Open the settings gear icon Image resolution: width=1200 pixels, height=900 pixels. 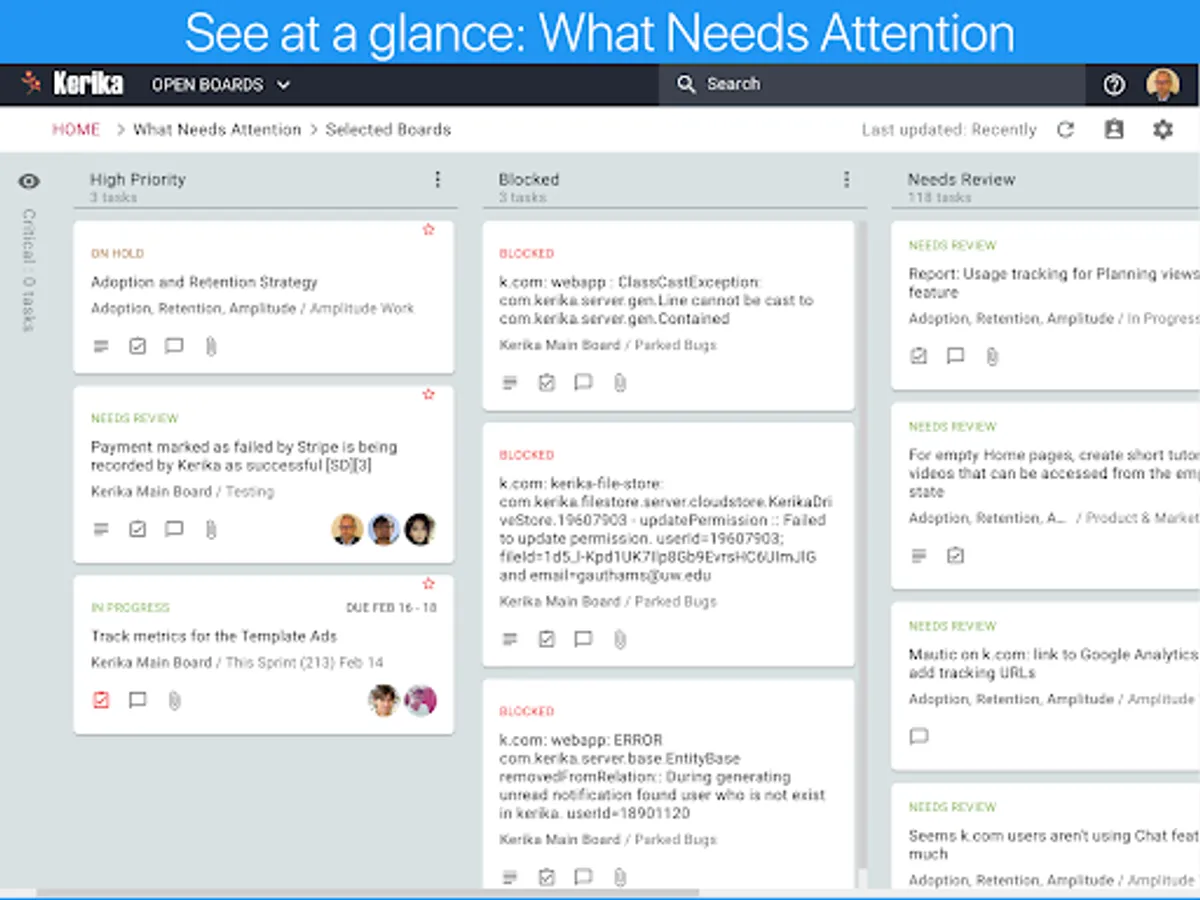(x=1162, y=130)
